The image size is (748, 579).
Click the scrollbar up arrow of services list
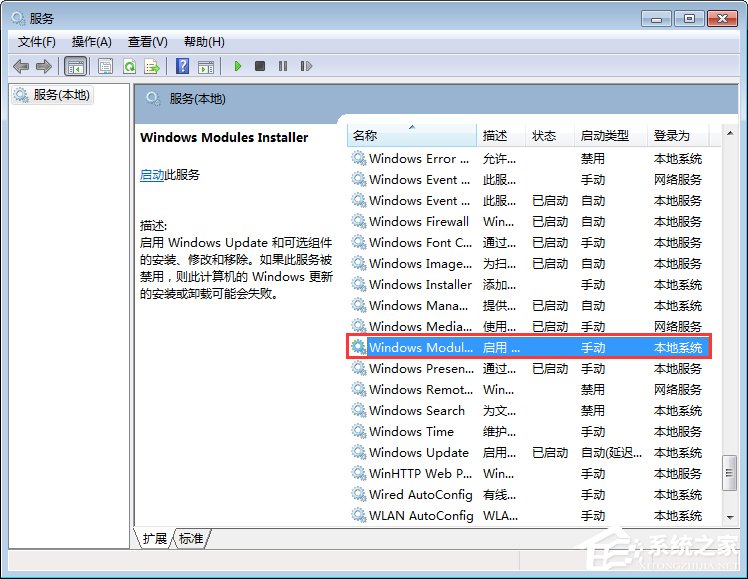tap(730, 134)
